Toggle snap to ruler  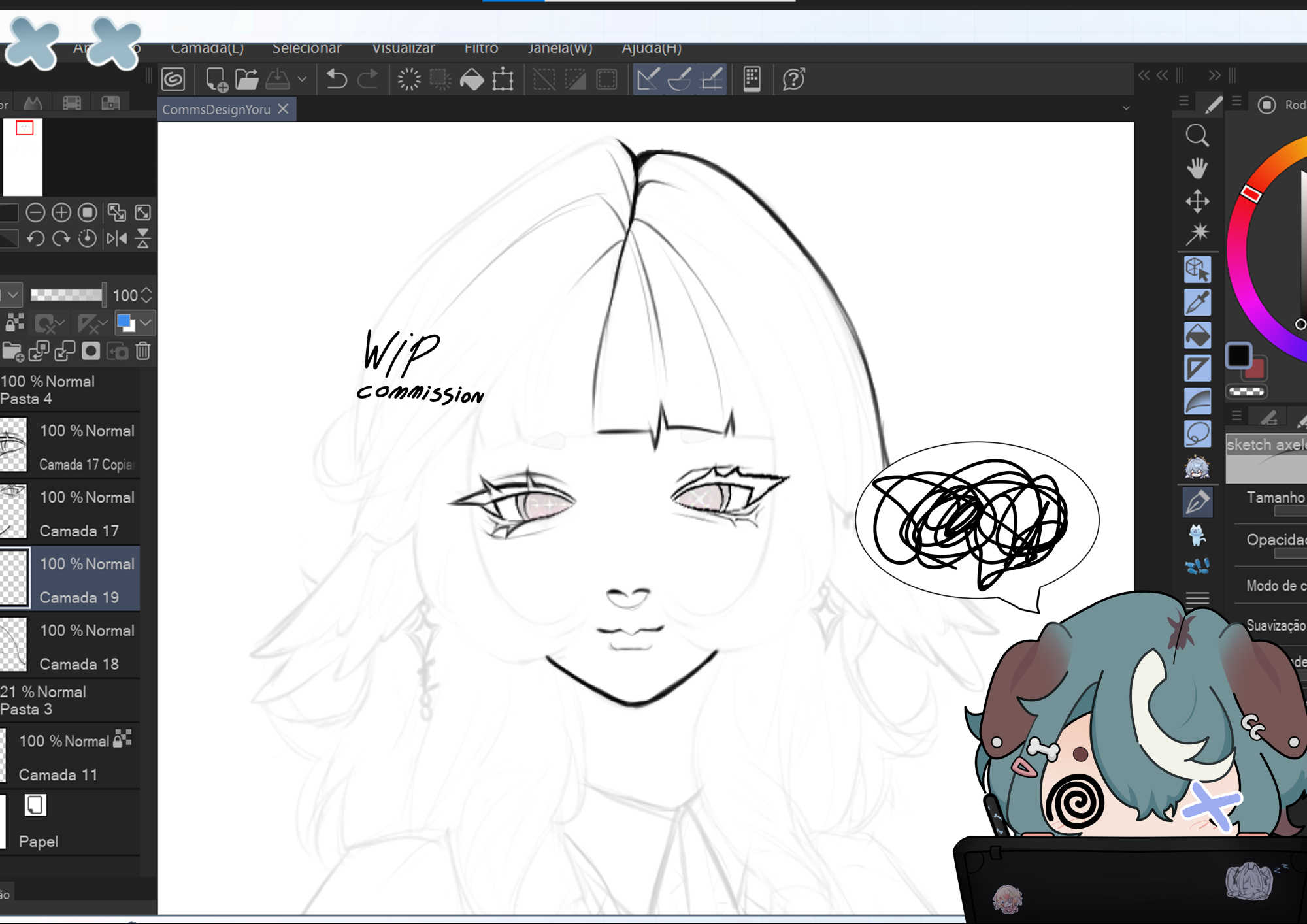648,80
